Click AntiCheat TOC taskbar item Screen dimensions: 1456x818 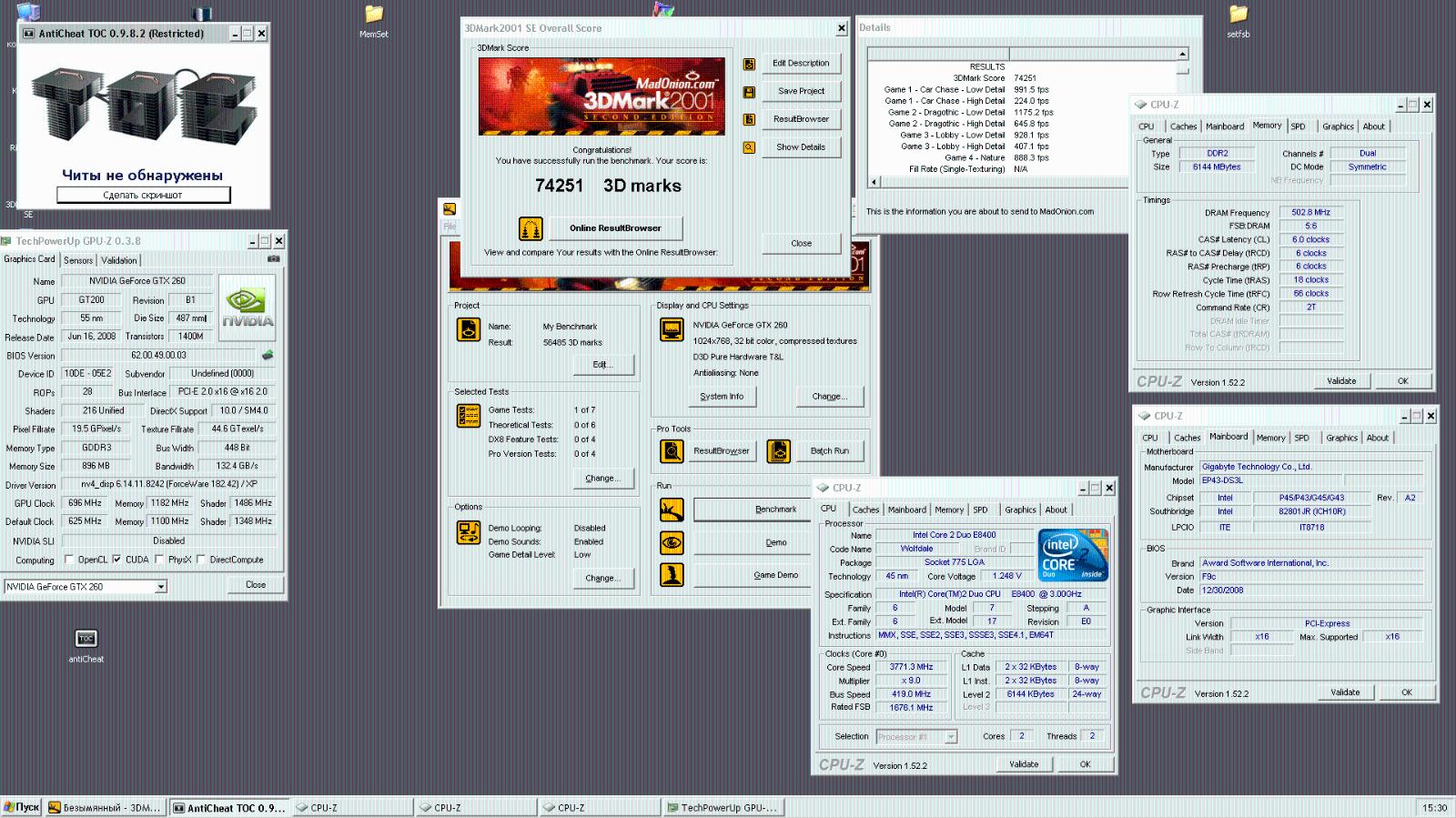pyautogui.click(x=230, y=807)
